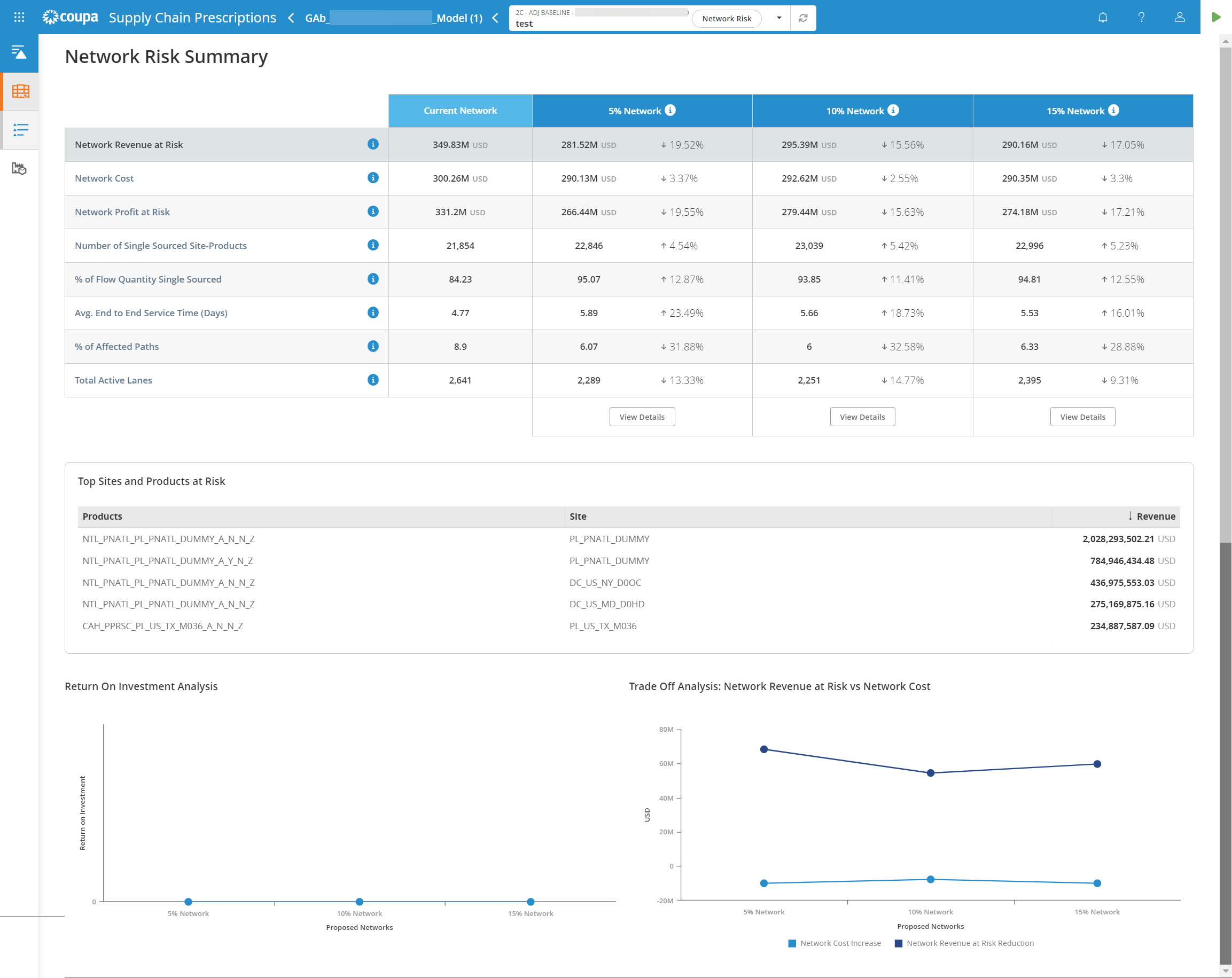Screen dimensions: 1232x978
Task: Open the Network Cost row link
Action: pos(104,178)
